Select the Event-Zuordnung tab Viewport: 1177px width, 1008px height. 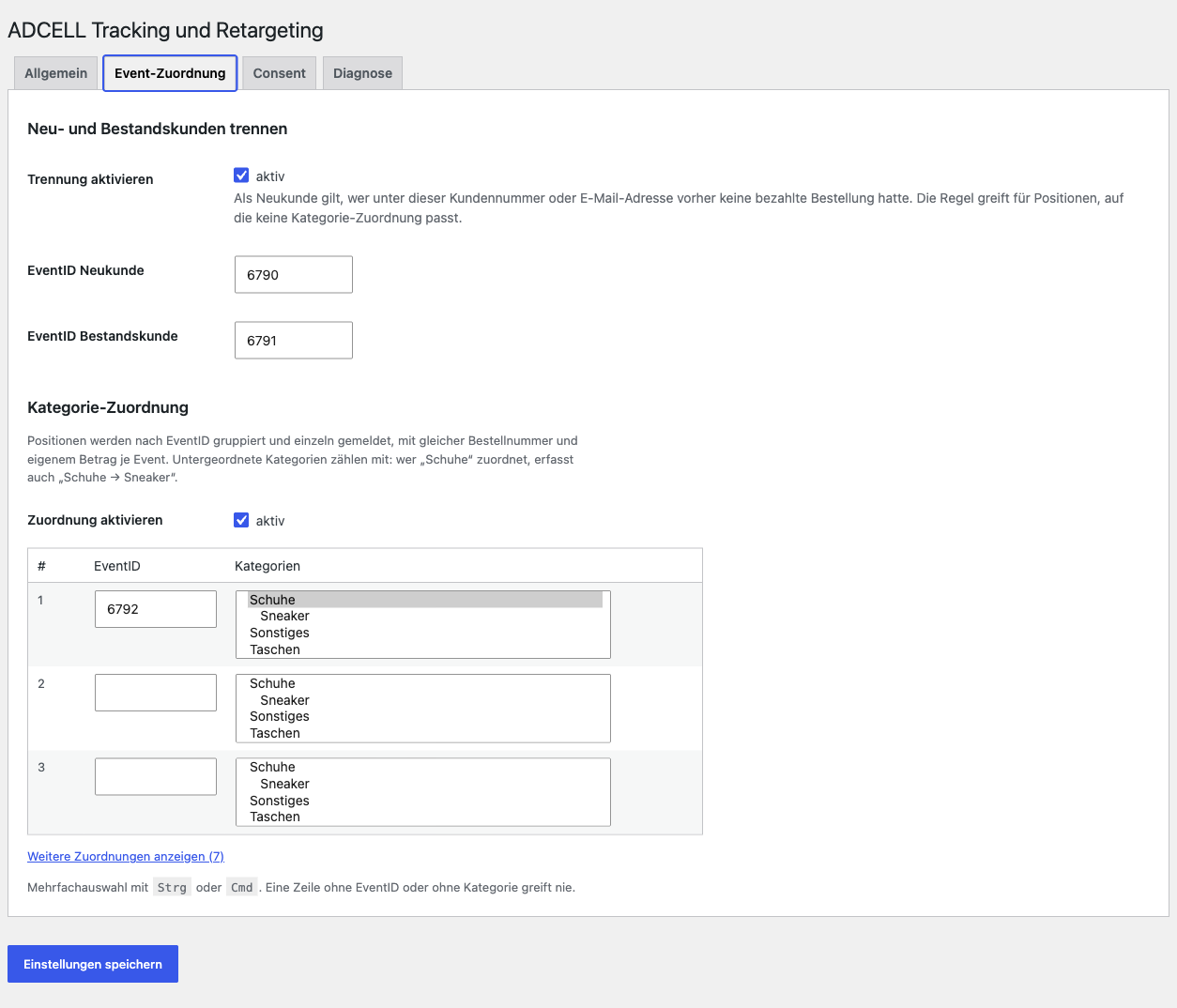(170, 73)
